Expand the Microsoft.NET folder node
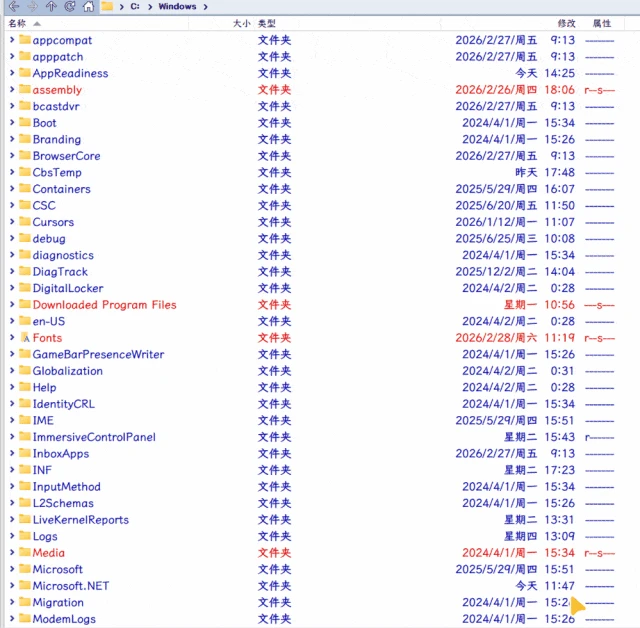The image size is (640, 628). (12, 586)
